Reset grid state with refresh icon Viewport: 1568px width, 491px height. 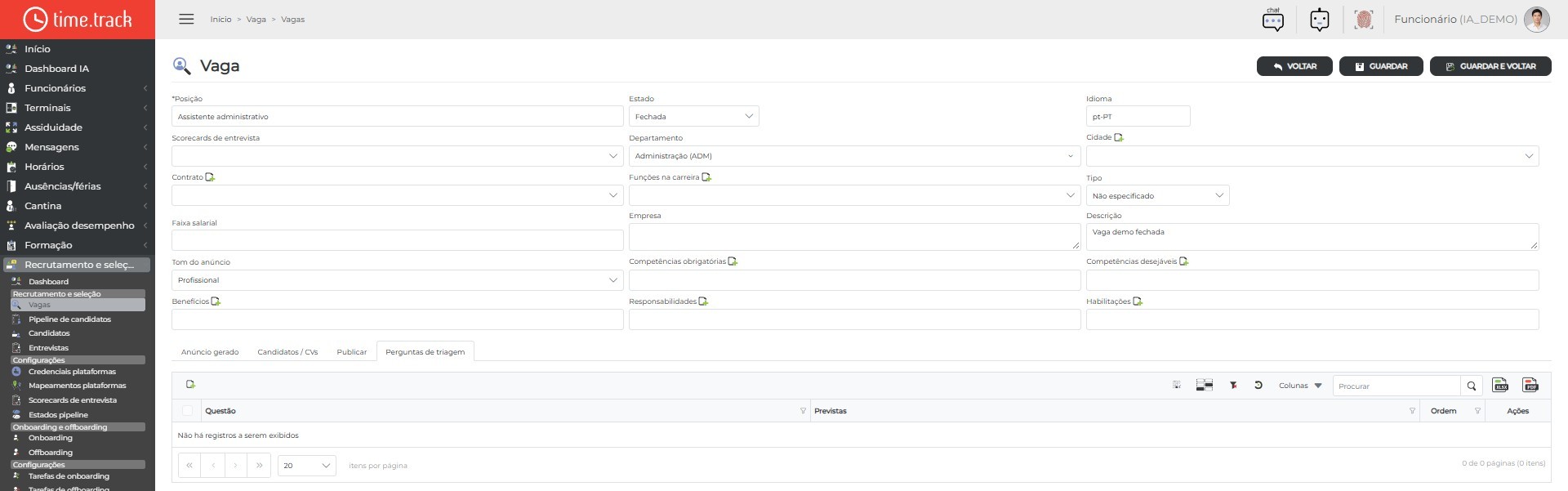tap(1258, 385)
